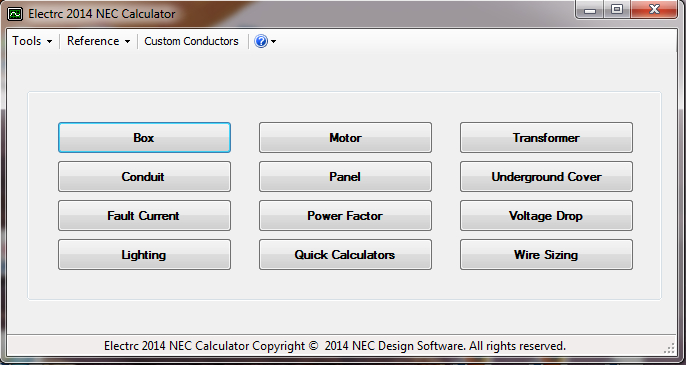
Task: Click the window resize grip in status bar
Action: tap(670, 348)
